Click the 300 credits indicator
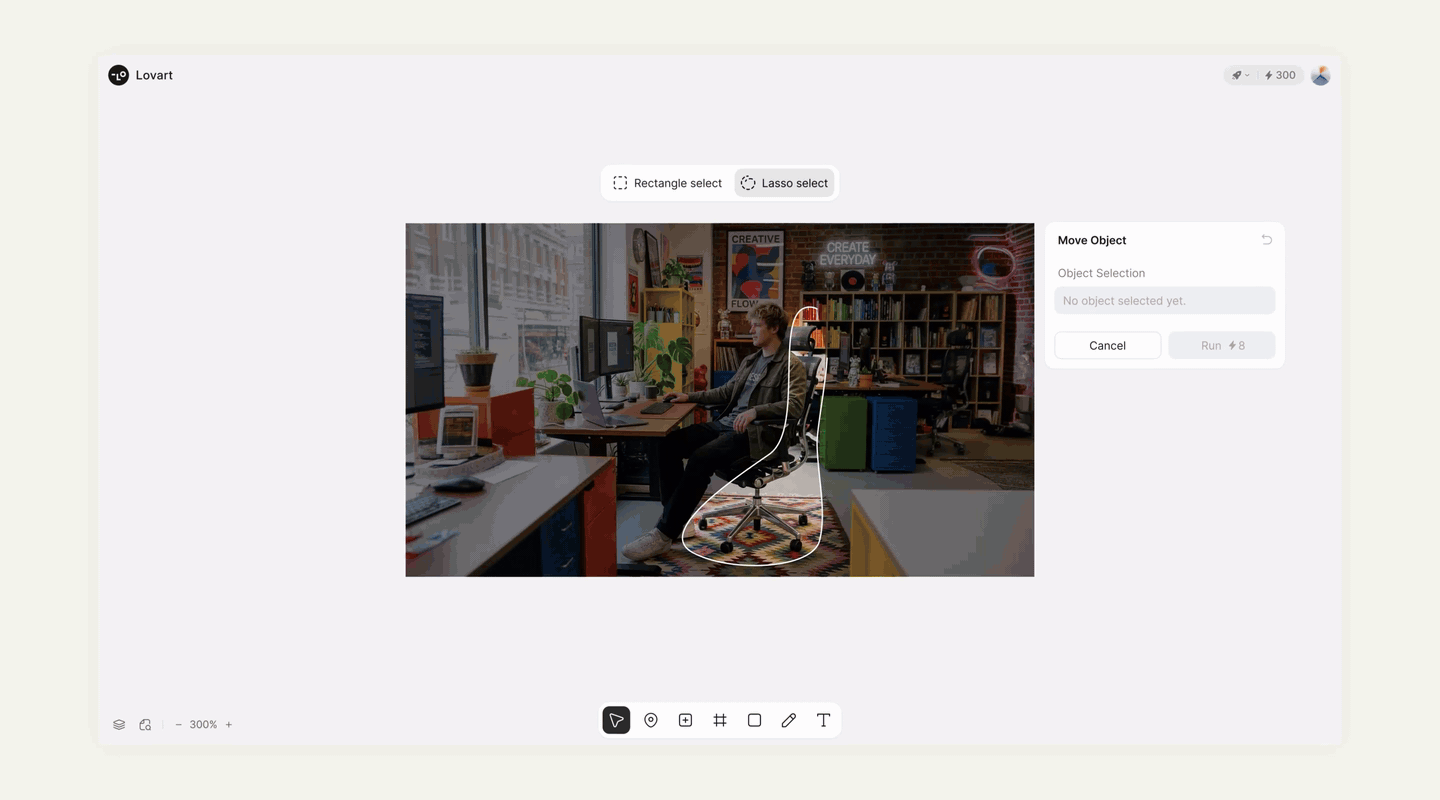The image size is (1440, 800). (1280, 75)
